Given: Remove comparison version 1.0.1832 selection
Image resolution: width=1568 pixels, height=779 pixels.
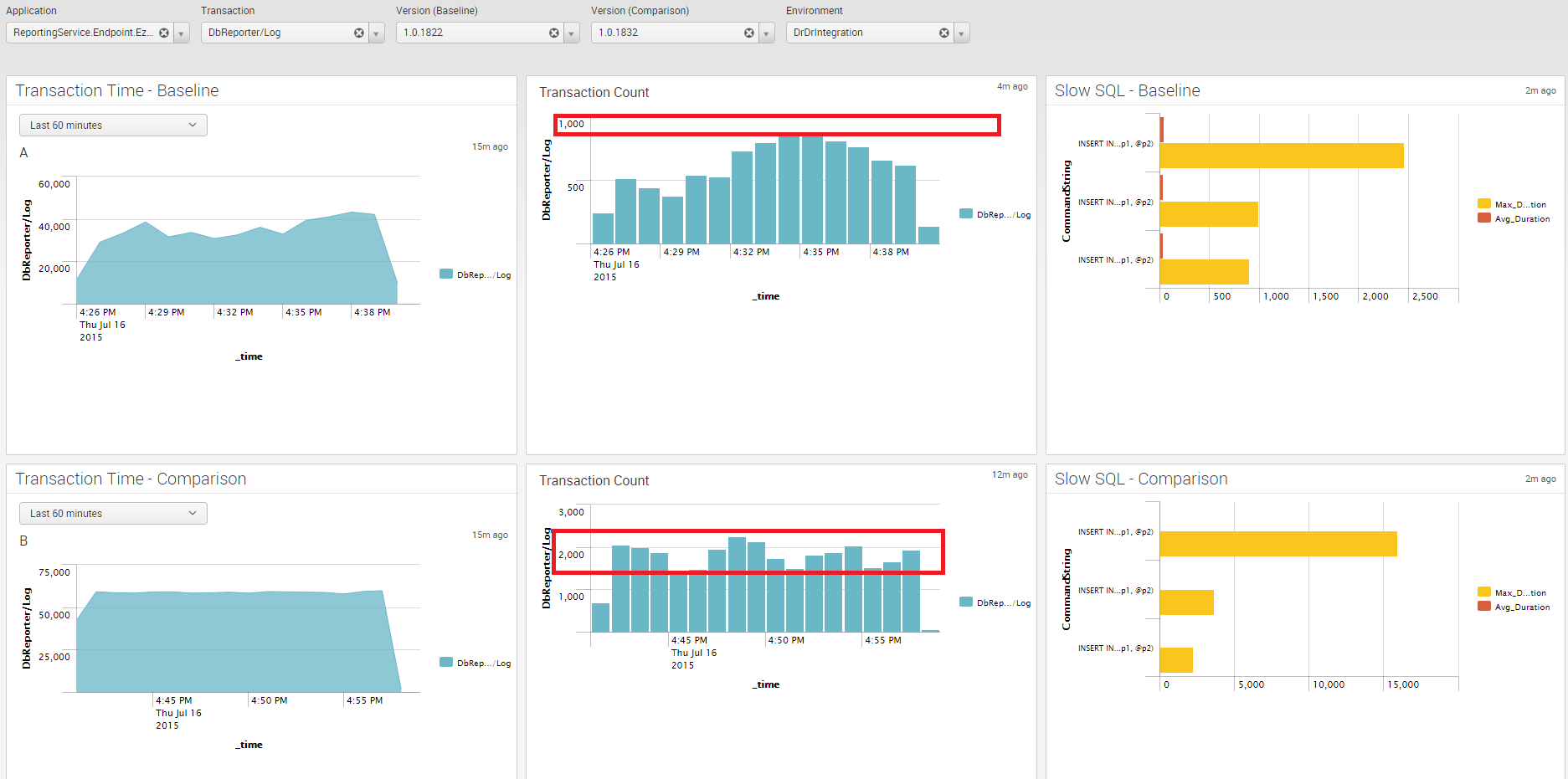Looking at the screenshot, I should (x=749, y=33).
